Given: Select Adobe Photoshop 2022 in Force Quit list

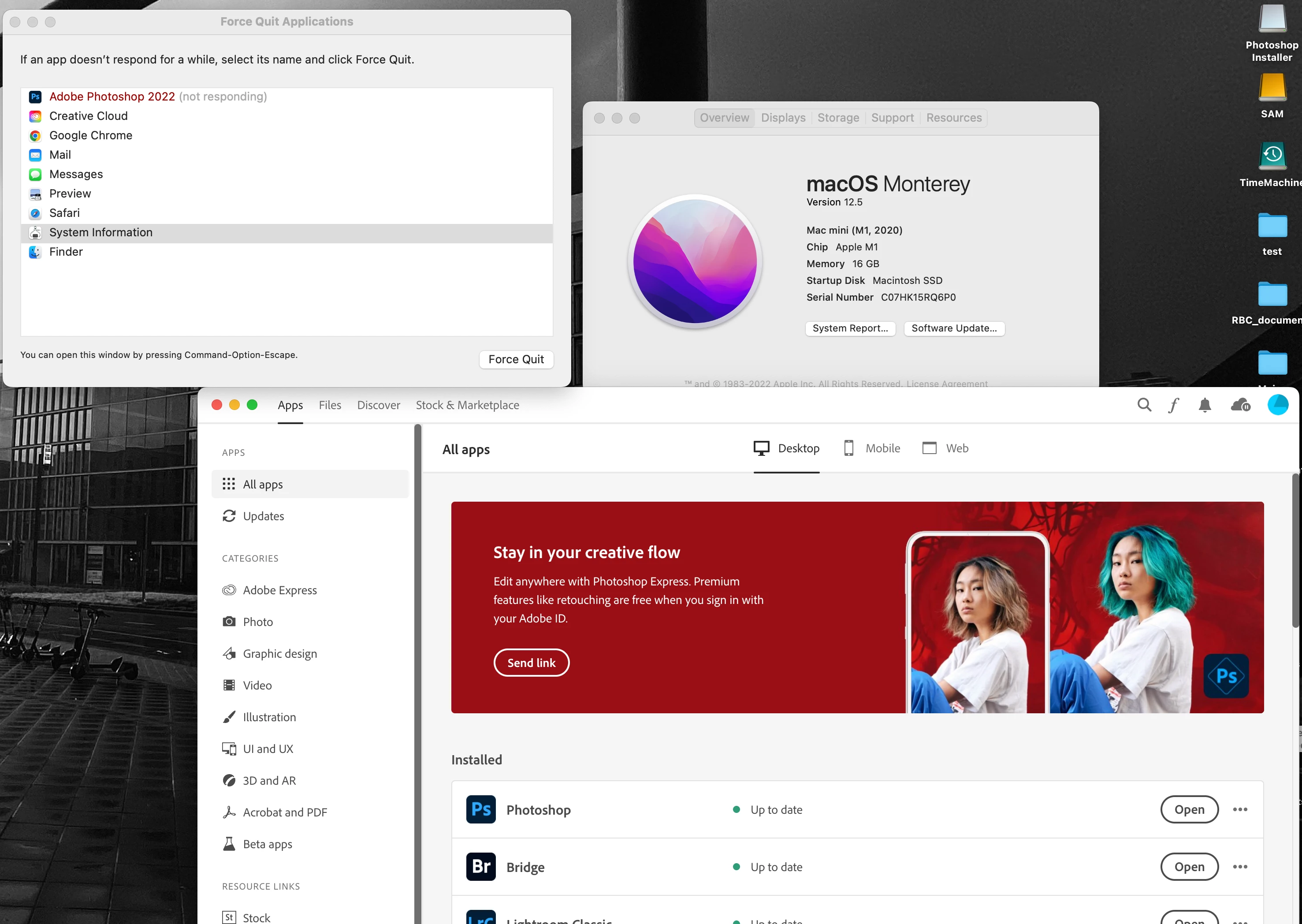Looking at the screenshot, I should coord(112,97).
